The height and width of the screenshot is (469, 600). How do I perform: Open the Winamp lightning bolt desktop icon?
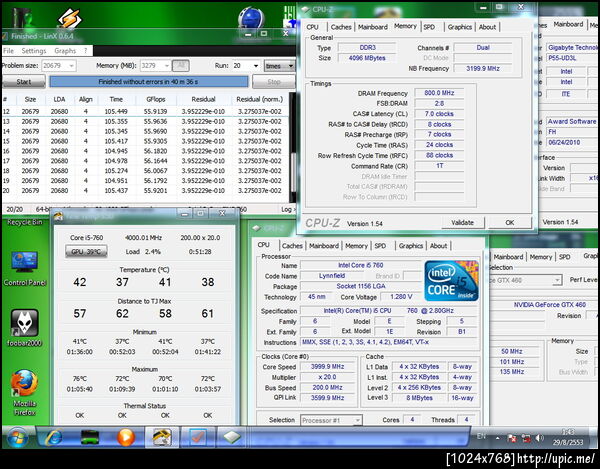click(69, 17)
